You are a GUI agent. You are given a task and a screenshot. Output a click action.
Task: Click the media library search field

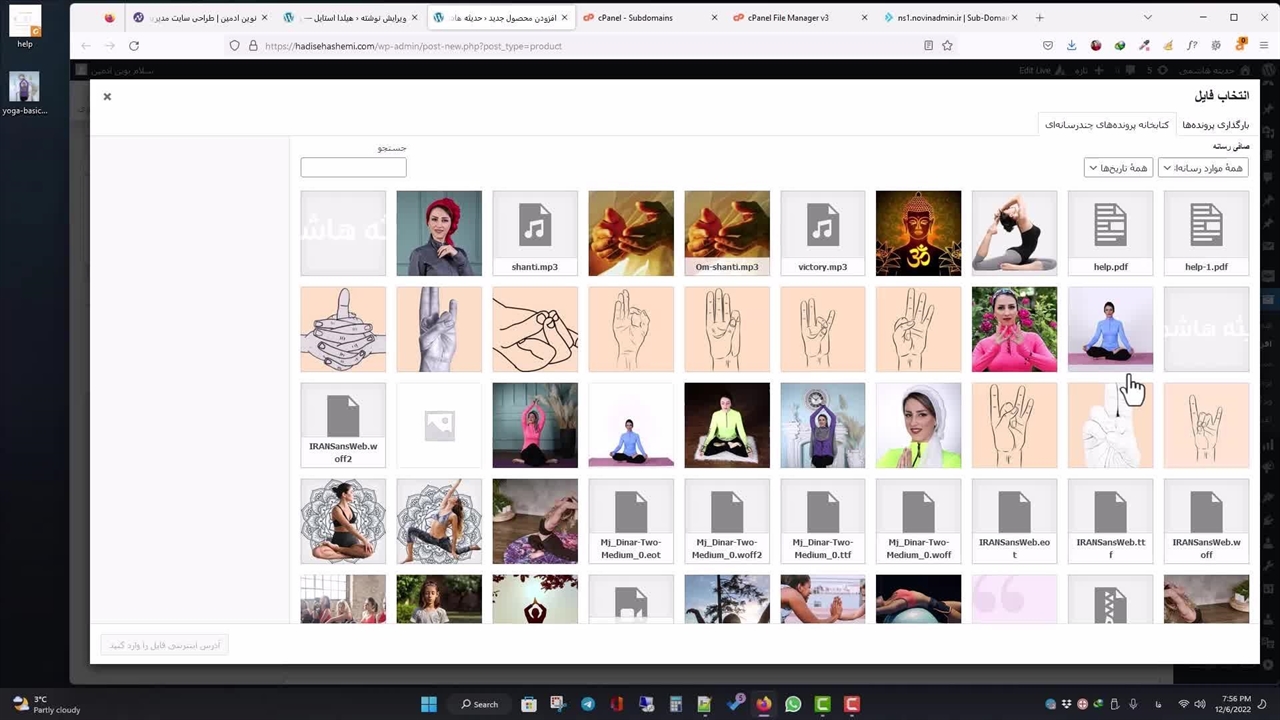pyautogui.click(x=353, y=168)
